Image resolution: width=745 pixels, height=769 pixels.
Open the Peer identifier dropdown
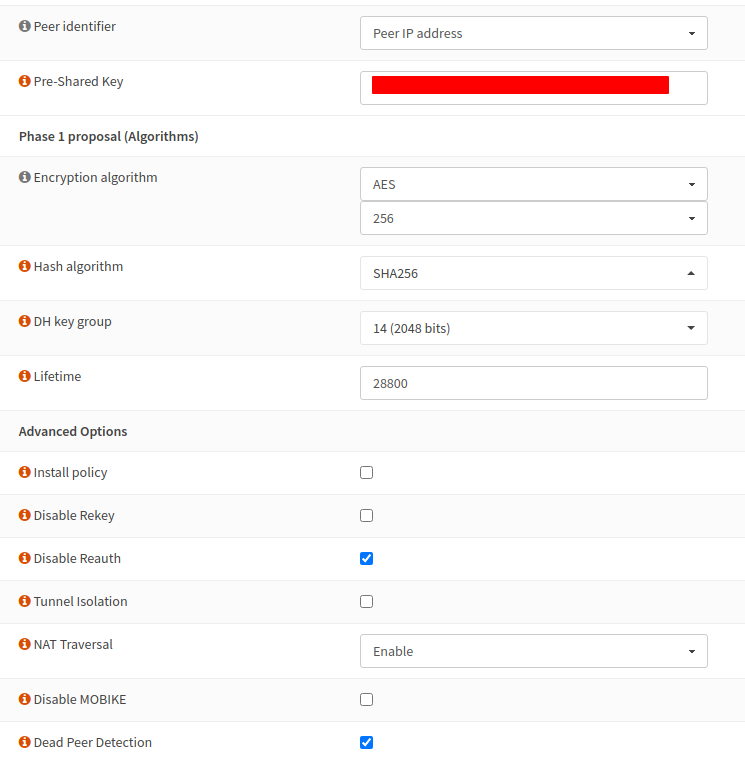(x=534, y=33)
